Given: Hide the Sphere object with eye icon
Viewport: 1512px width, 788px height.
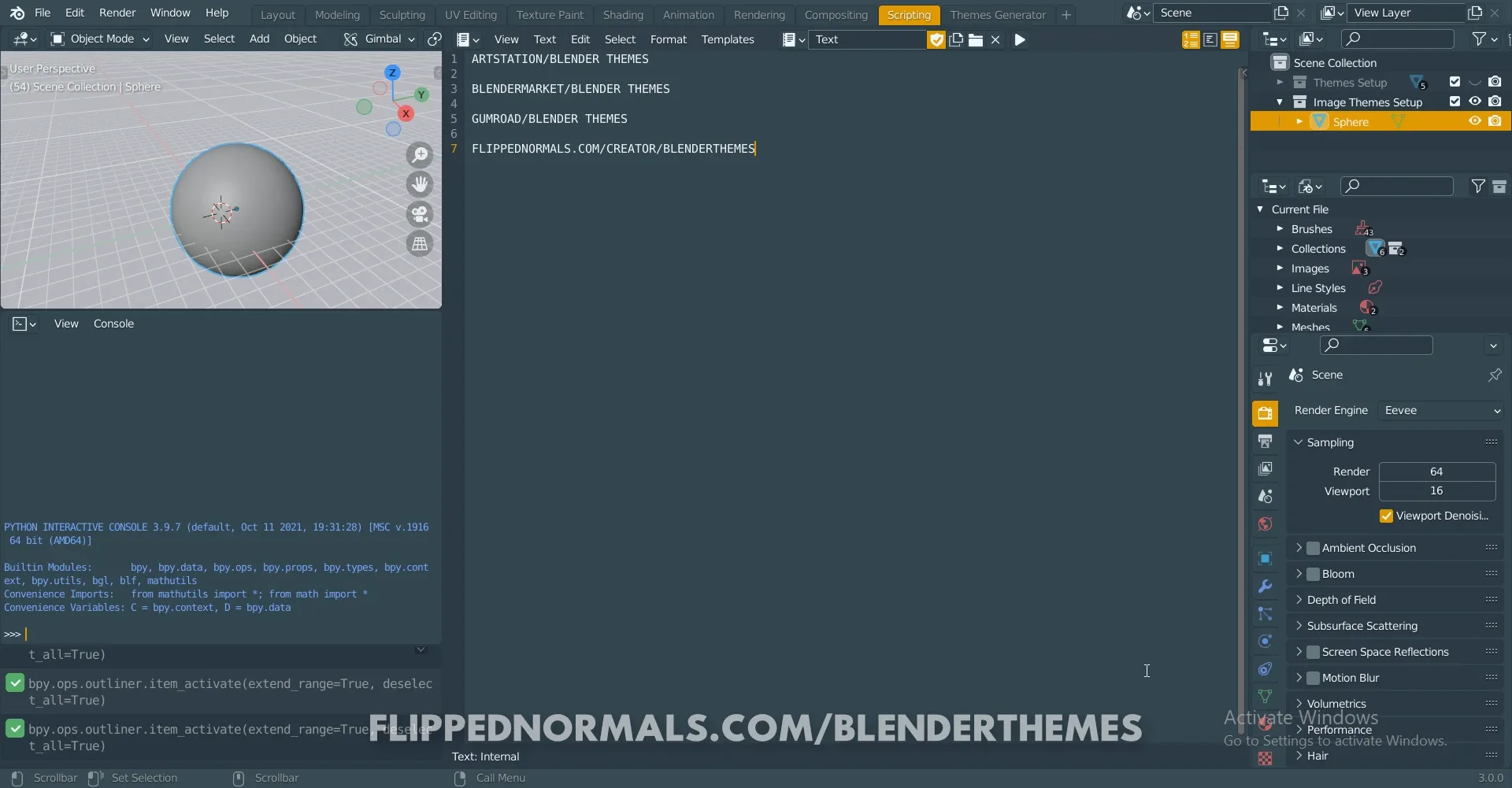Looking at the screenshot, I should (1475, 121).
